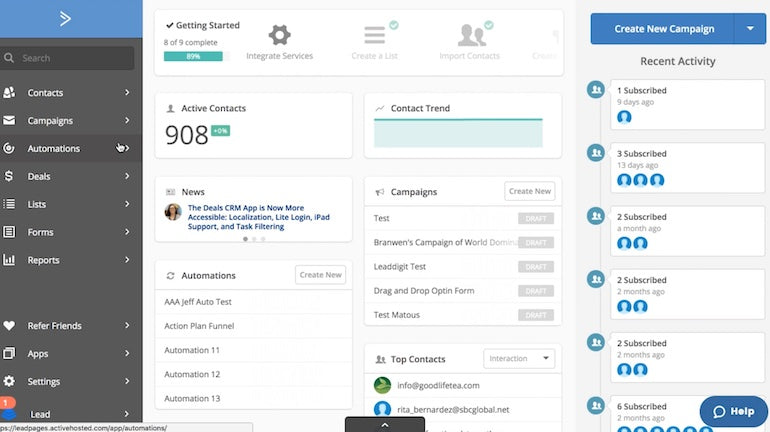Click Create New in Automations panel

(x=320, y=275)
